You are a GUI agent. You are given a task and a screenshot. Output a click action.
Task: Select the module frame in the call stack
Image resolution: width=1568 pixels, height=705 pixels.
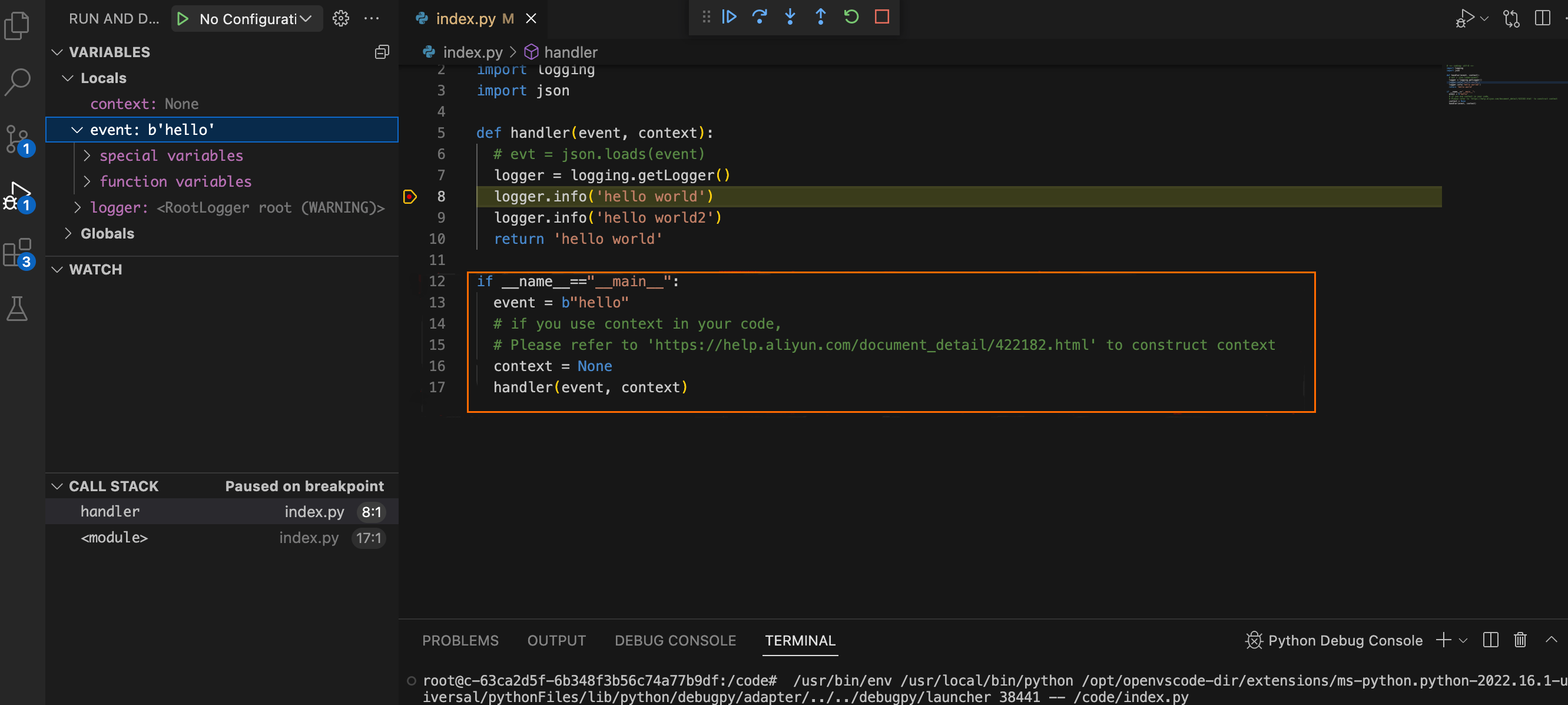(114, 538)
